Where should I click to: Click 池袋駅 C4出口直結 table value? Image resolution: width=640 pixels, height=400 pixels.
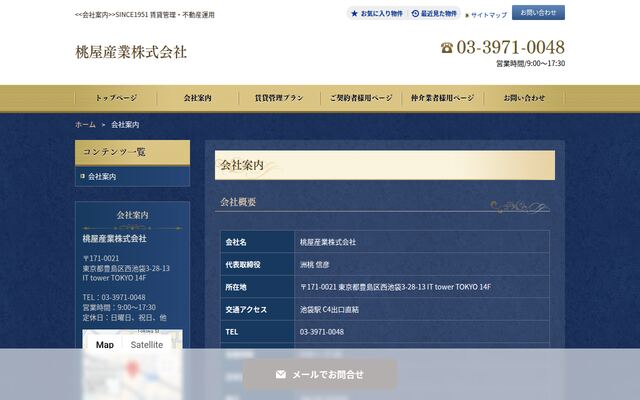click(x=329, y=309)
